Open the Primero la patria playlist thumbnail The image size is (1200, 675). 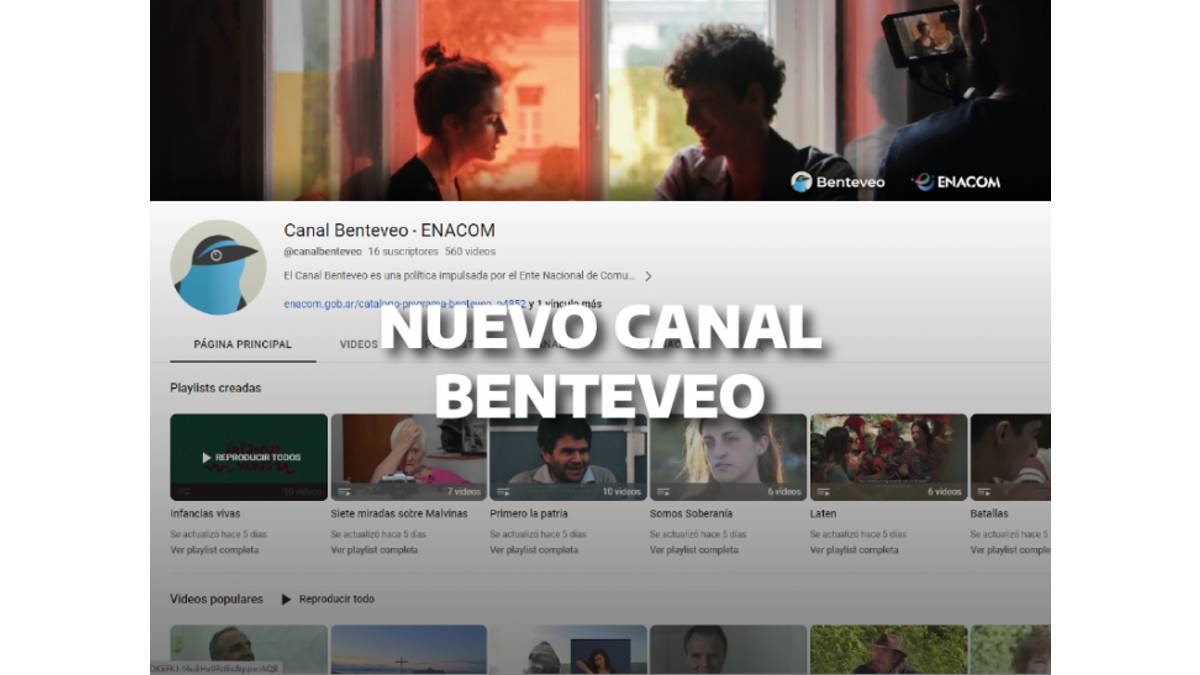tap(568, 457)
